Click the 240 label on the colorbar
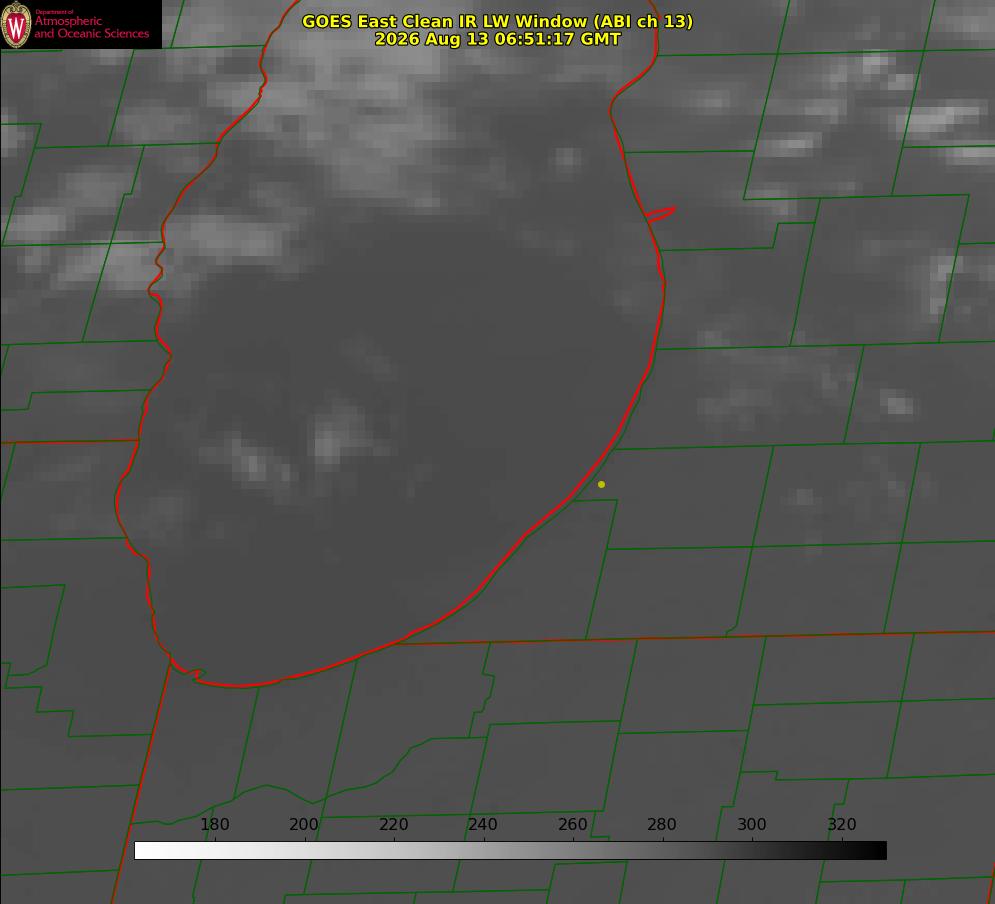995x904 pixels. tap(483, 824)
